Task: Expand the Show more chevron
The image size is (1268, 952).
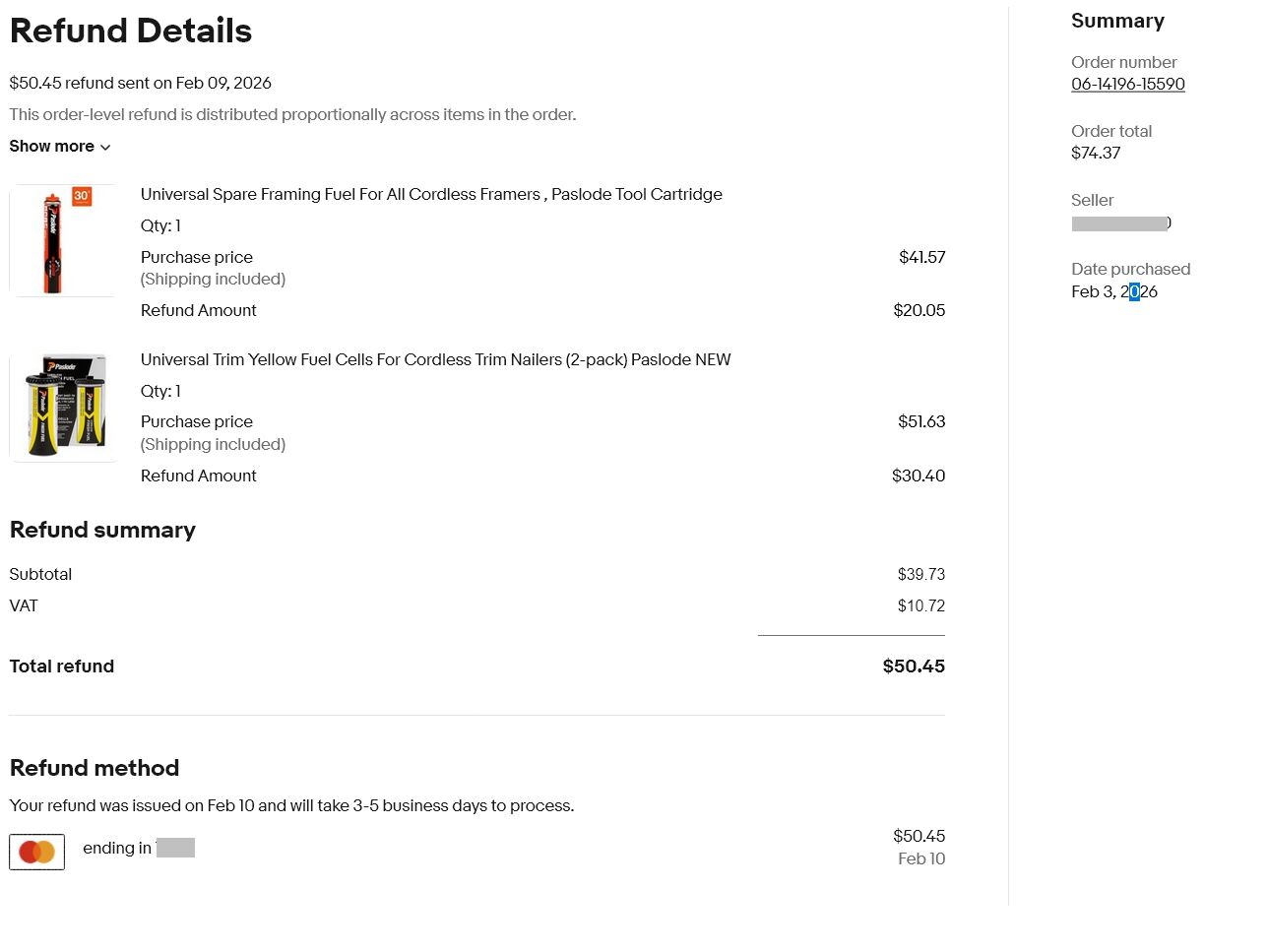Action: pyautogui.click(x=105, y=148)
